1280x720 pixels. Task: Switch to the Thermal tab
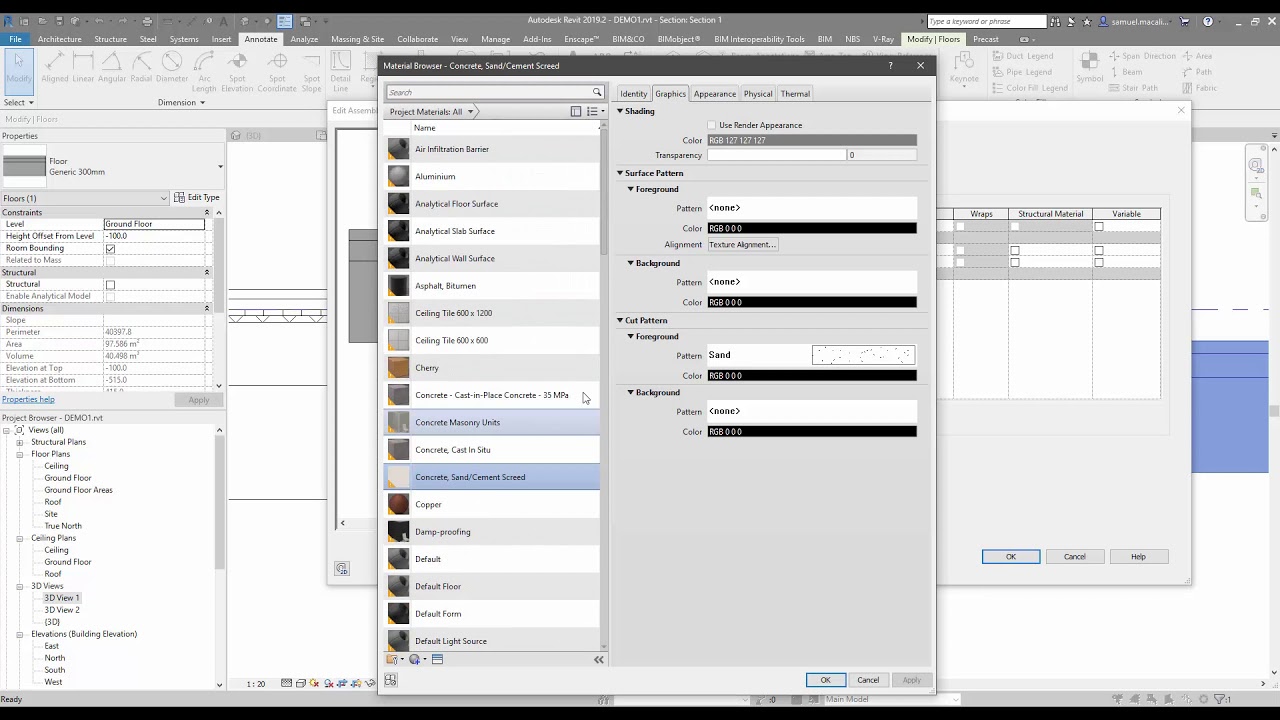coord(795,94)
